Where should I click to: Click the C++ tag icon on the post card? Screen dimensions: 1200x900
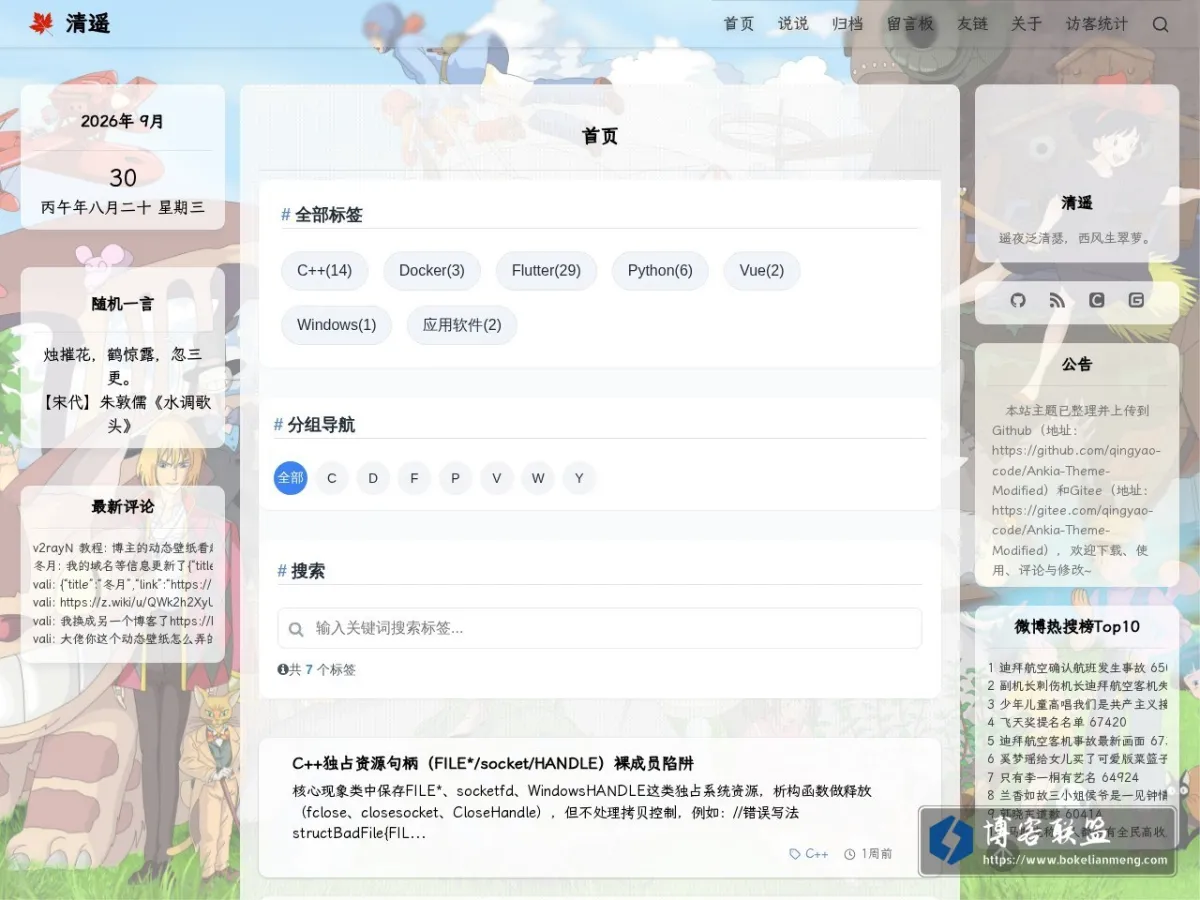795,854
